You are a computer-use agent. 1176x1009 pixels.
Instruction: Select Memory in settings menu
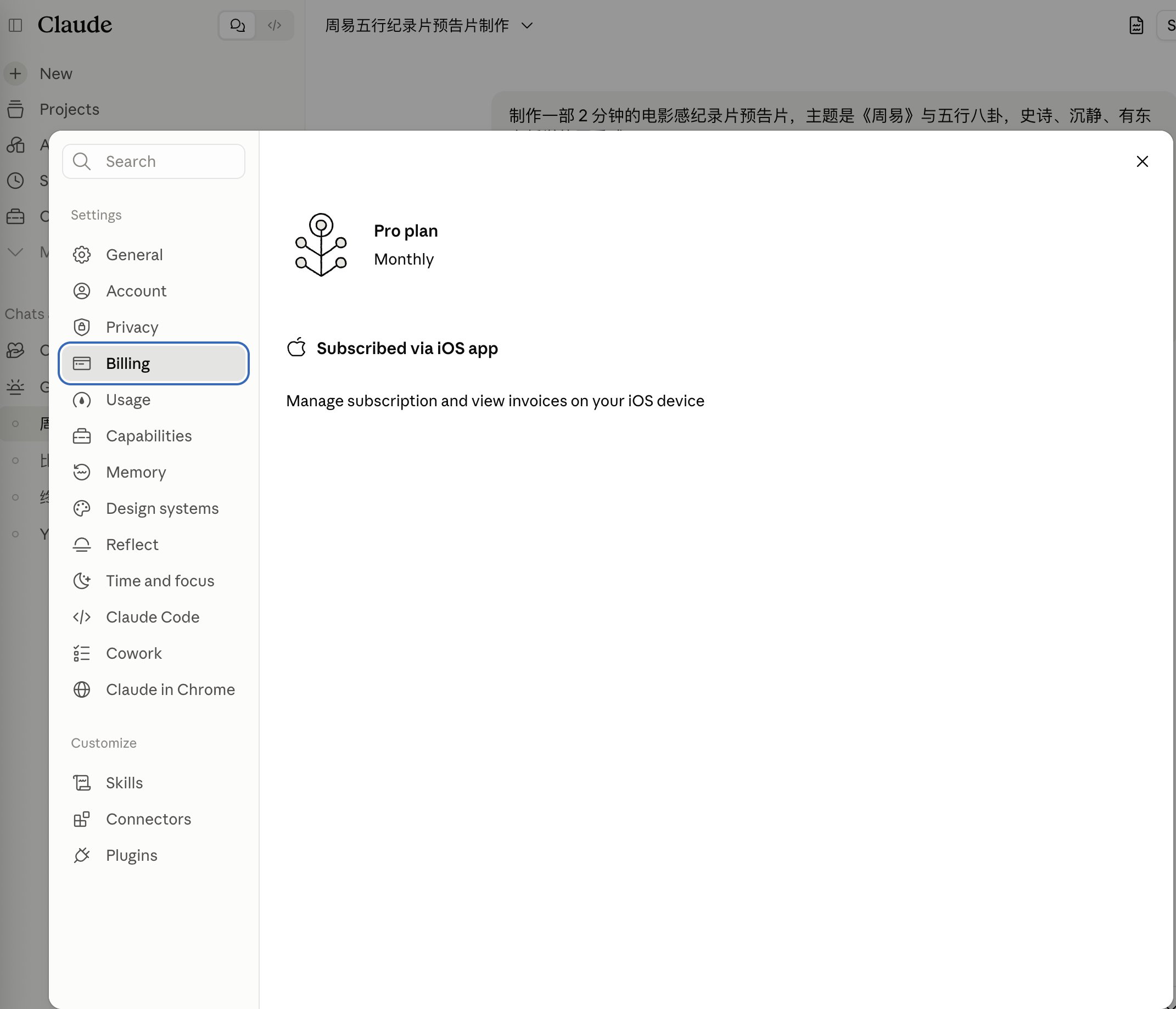coord(154,472)
